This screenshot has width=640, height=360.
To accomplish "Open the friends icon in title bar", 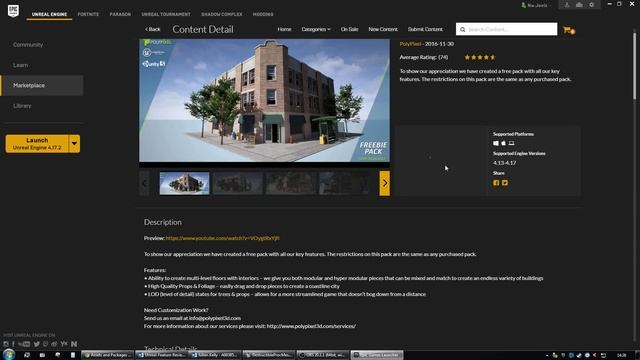I will coord(579,5).
